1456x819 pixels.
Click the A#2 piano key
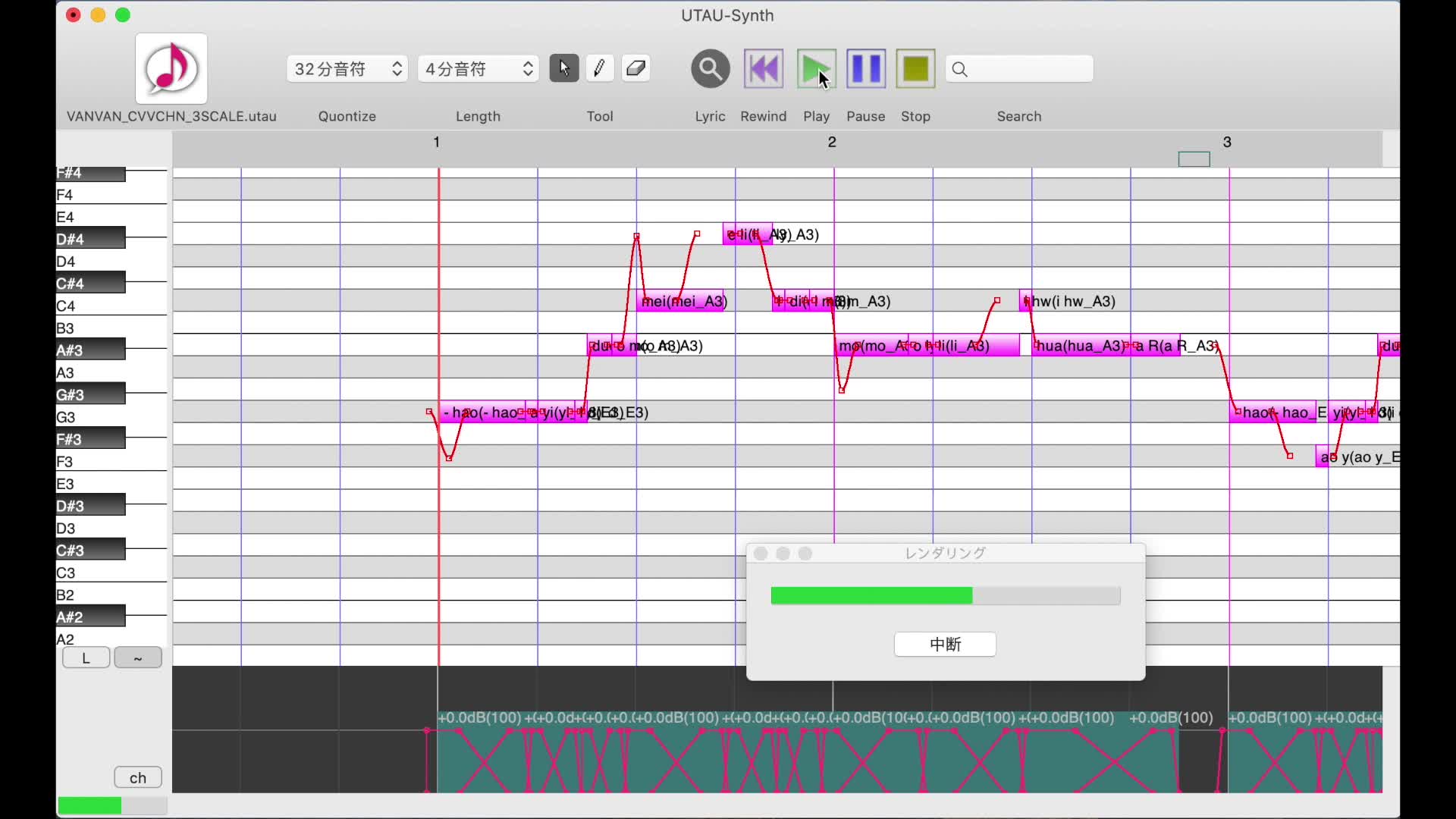[x=90, y=617]
